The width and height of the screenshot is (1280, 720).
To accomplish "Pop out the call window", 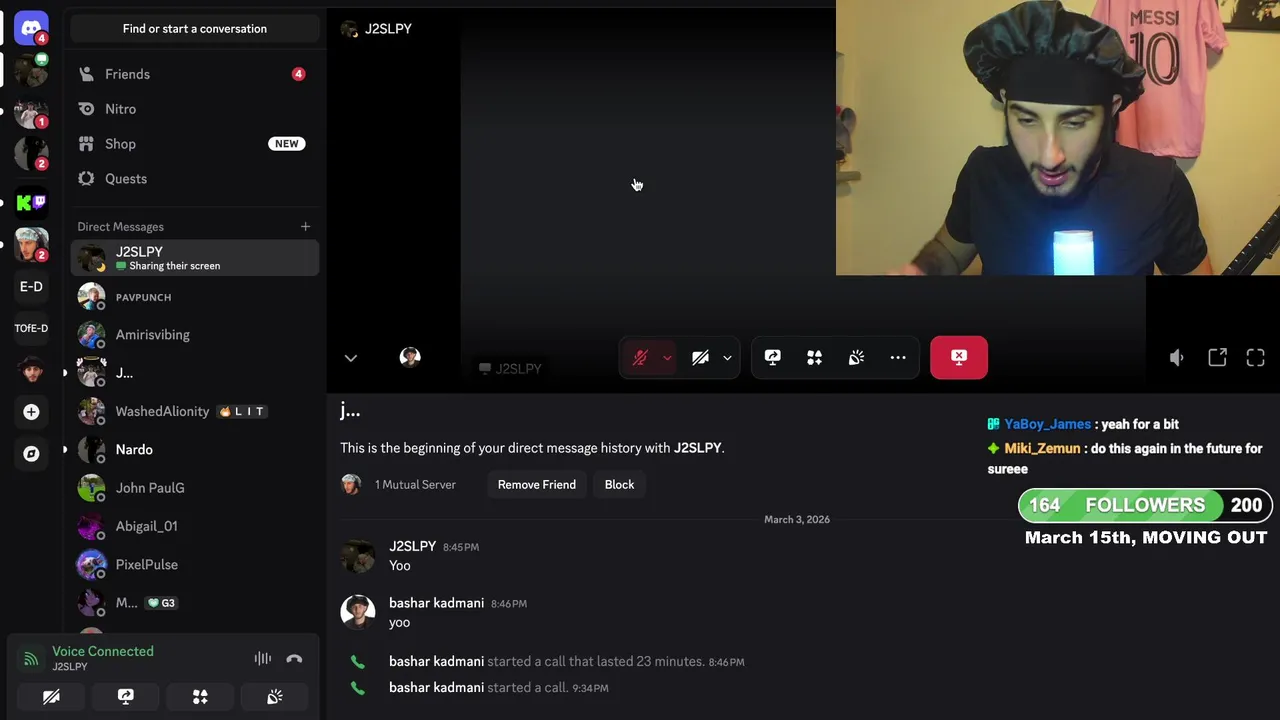I will [x=1217, y=358].
